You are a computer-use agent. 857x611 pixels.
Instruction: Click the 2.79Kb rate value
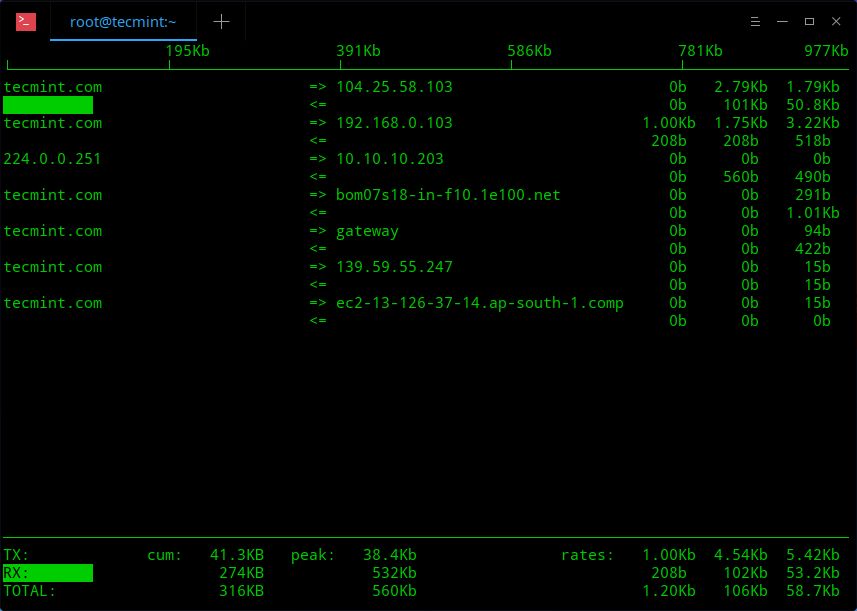741,87
